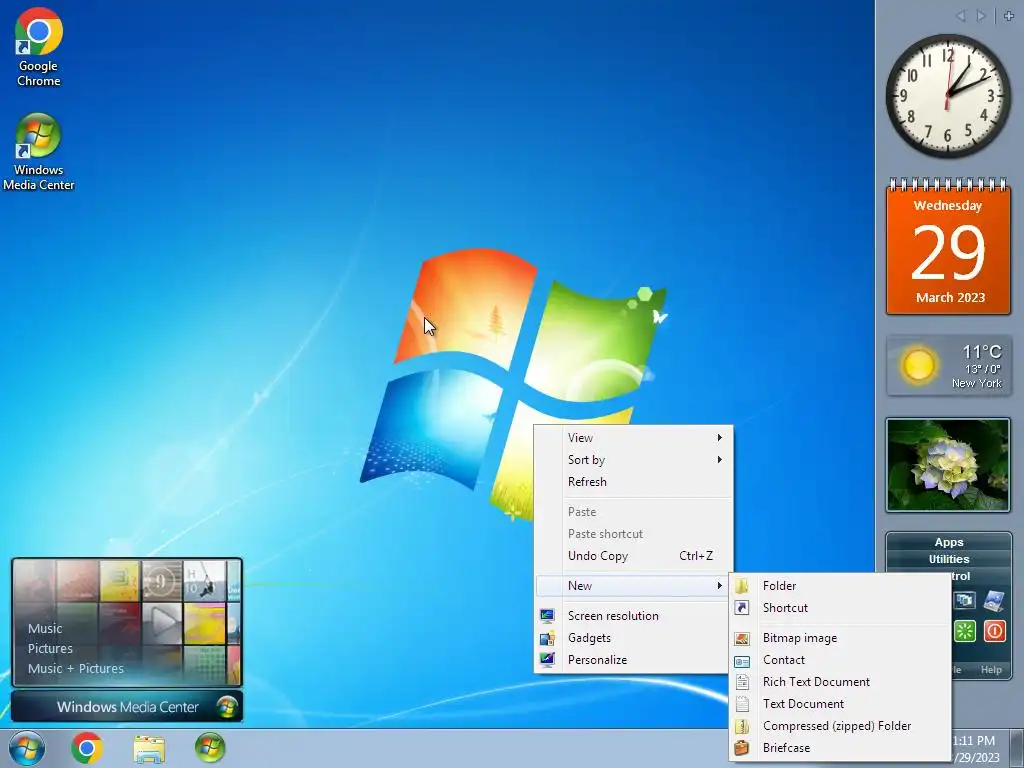Select the Windows Media Center desktop shortcut
1024x768 pixels.
tap(39, 152)
